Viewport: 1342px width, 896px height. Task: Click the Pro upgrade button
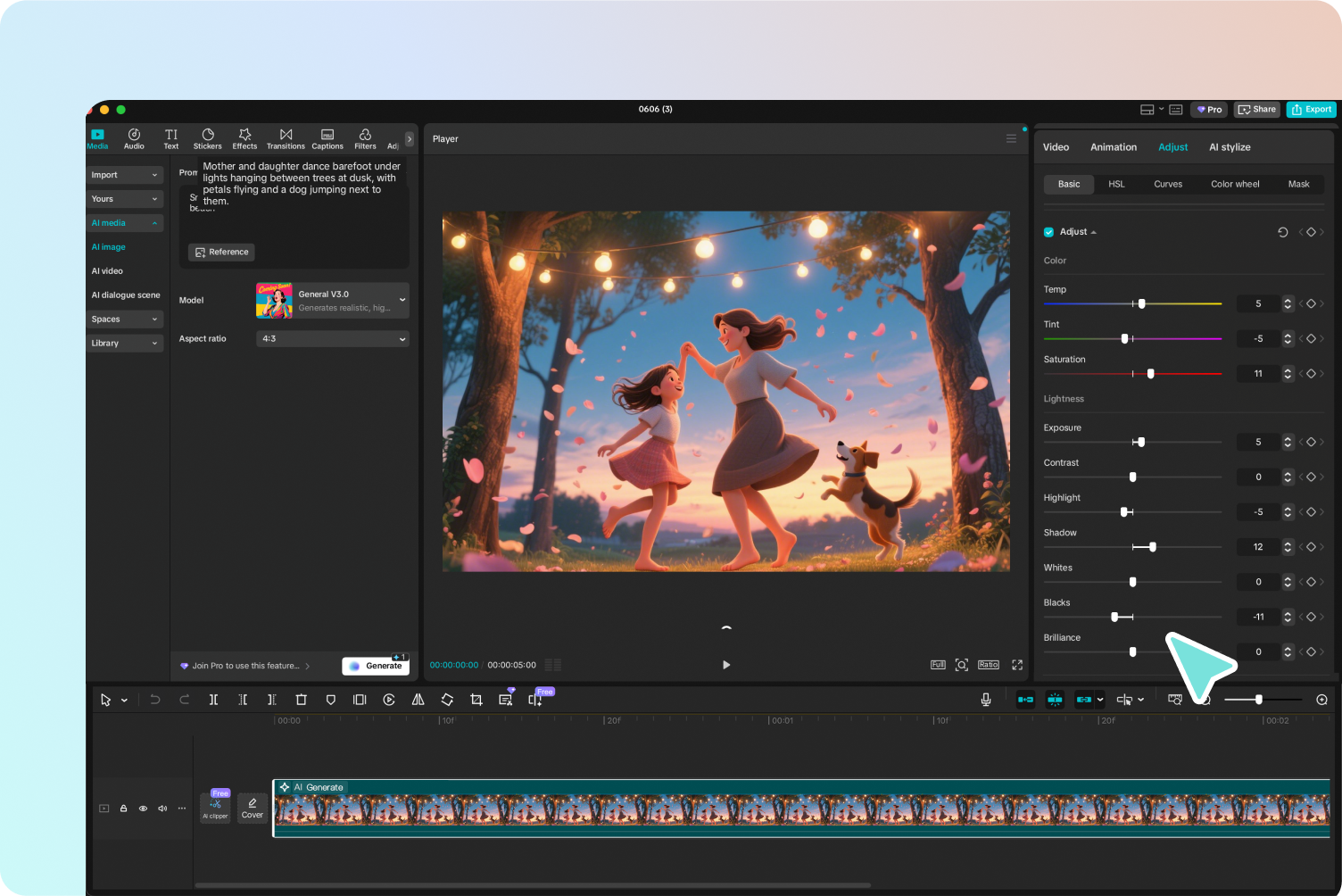(1209, 110)
